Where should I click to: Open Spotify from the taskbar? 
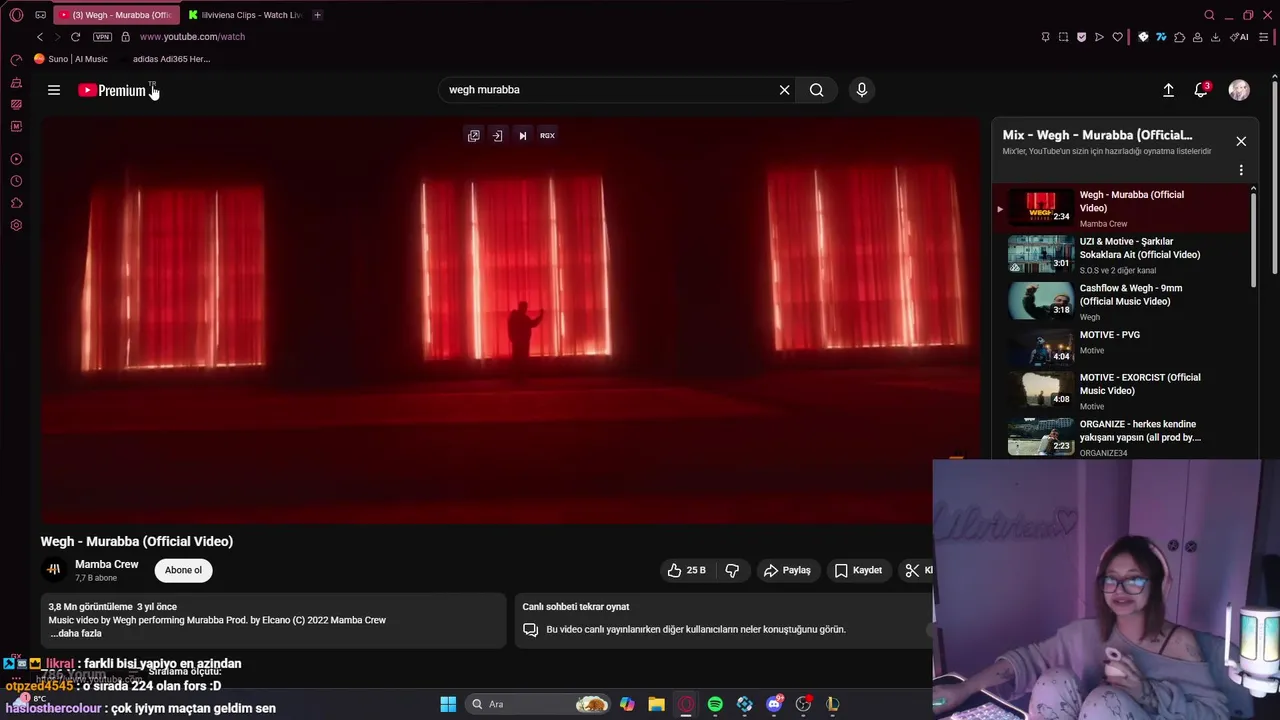click(715, 704)
